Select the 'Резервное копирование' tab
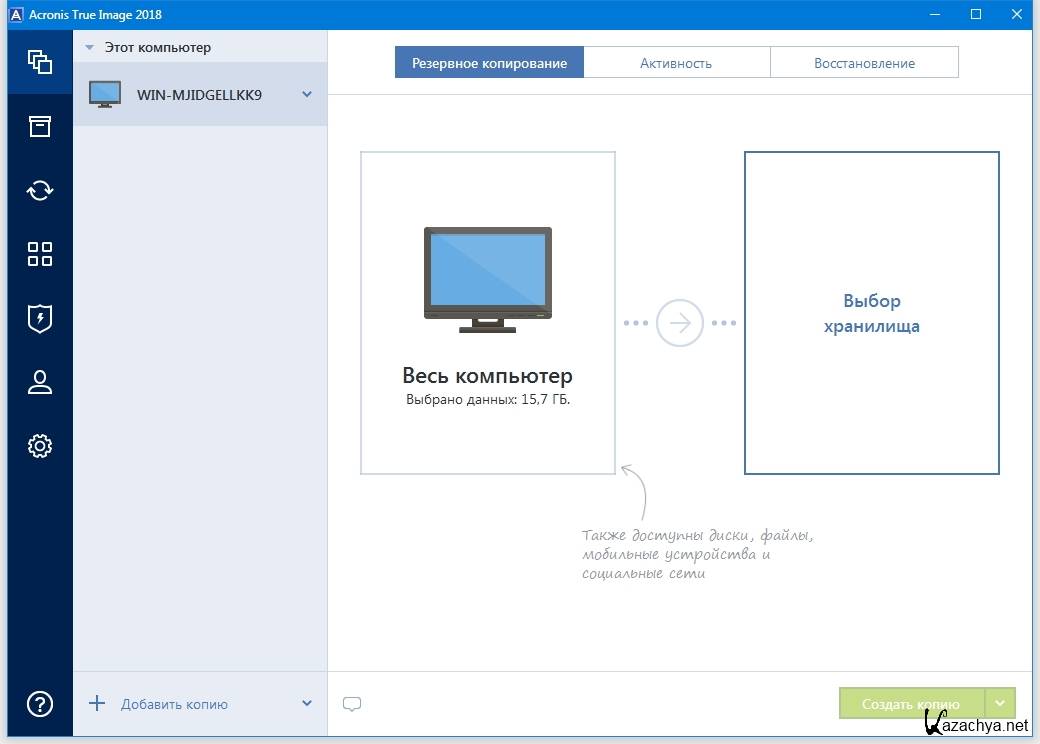 [x=489, y=63]
